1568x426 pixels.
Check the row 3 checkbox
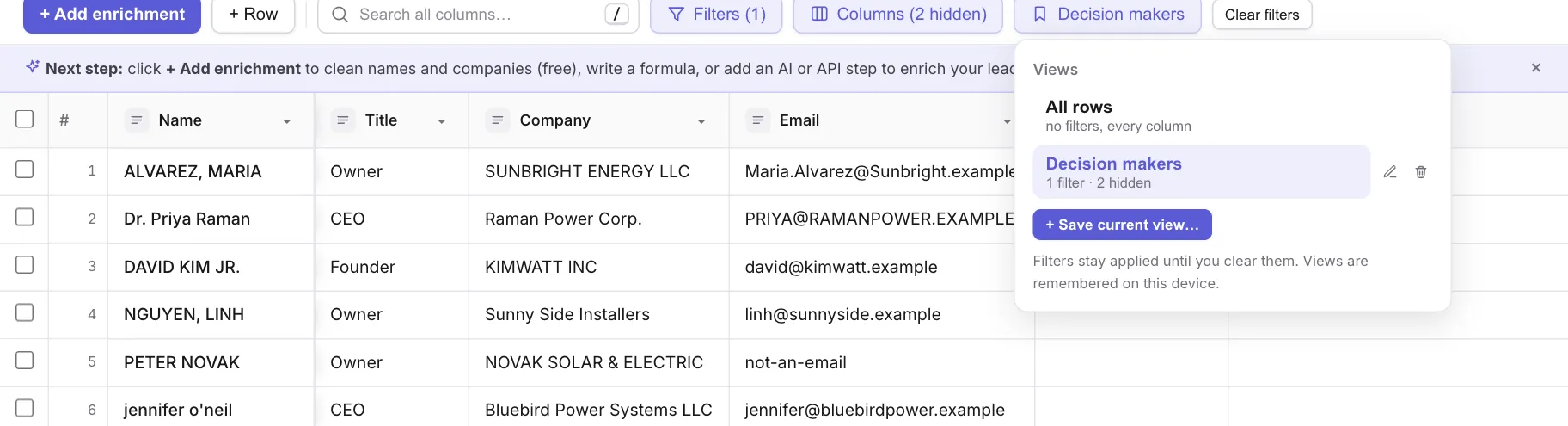[x=25, y=265]
